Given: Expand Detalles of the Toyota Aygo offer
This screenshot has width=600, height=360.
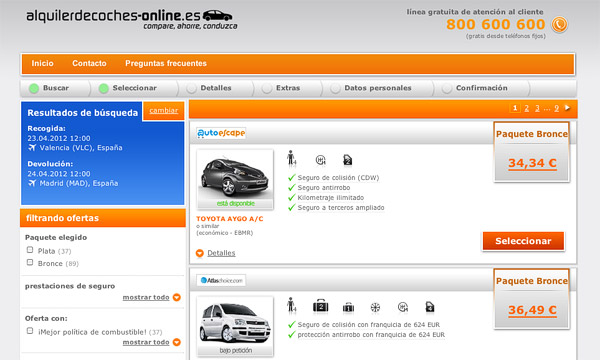Looking at the screenshot, I should (x=221, y=253).
